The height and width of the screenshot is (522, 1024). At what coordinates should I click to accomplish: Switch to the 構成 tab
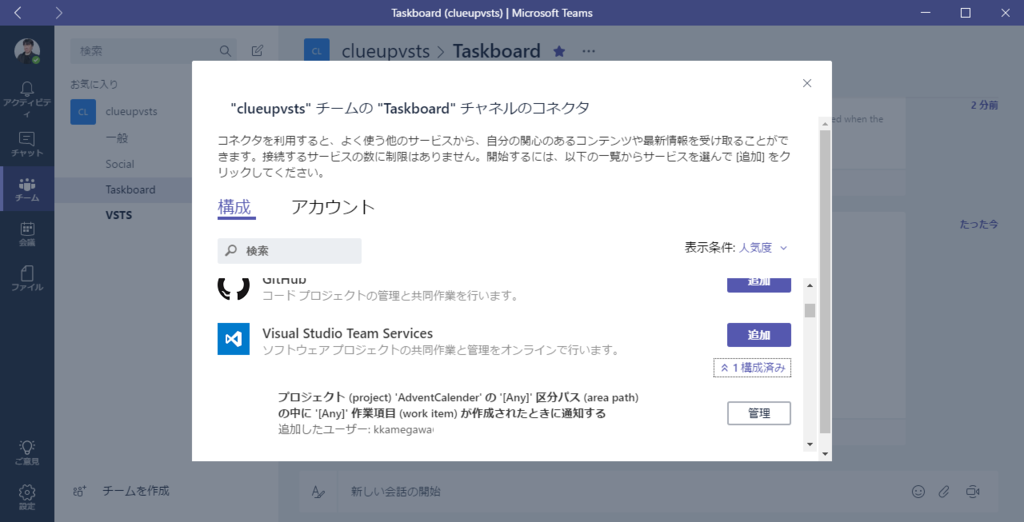point(234,207)
